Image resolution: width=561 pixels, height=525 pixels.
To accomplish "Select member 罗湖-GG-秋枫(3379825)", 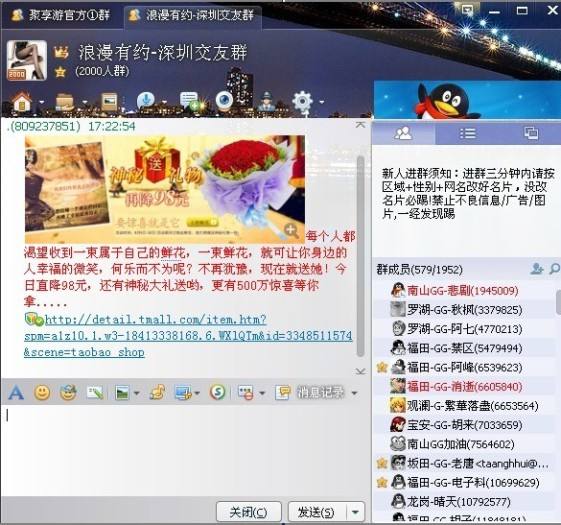I will pyautogui.click(x=465, y=310).
